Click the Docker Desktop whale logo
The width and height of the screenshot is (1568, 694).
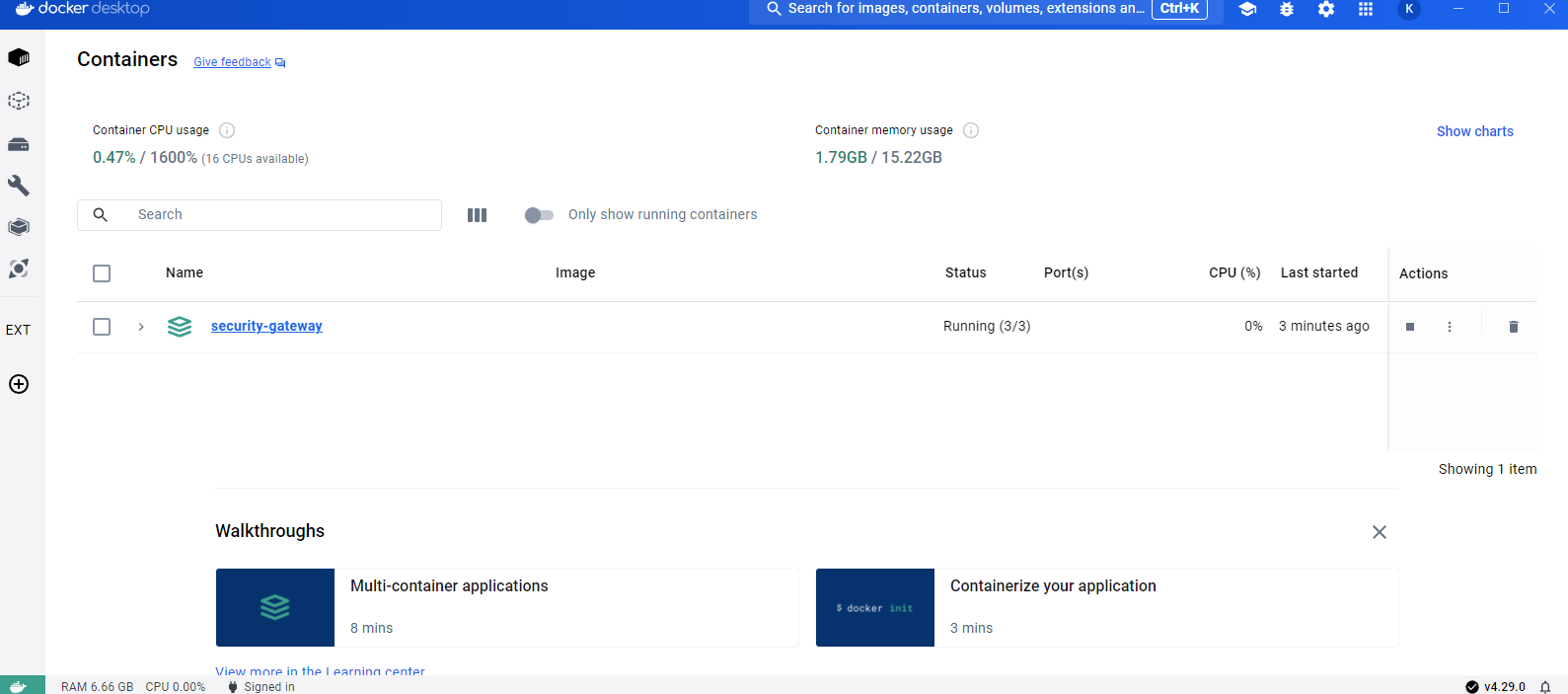[26, 8]
